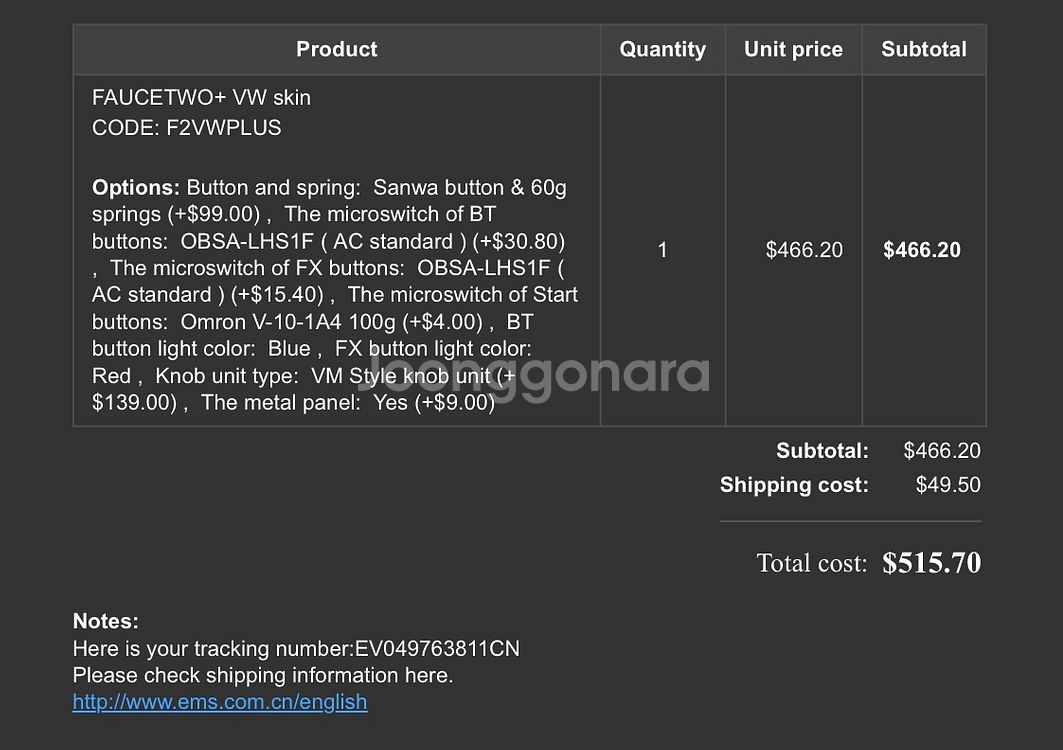This screenshot has width=1063, height=750.
Task: Click the bold $466.20 subtotal cell
Action: point(922,250)
